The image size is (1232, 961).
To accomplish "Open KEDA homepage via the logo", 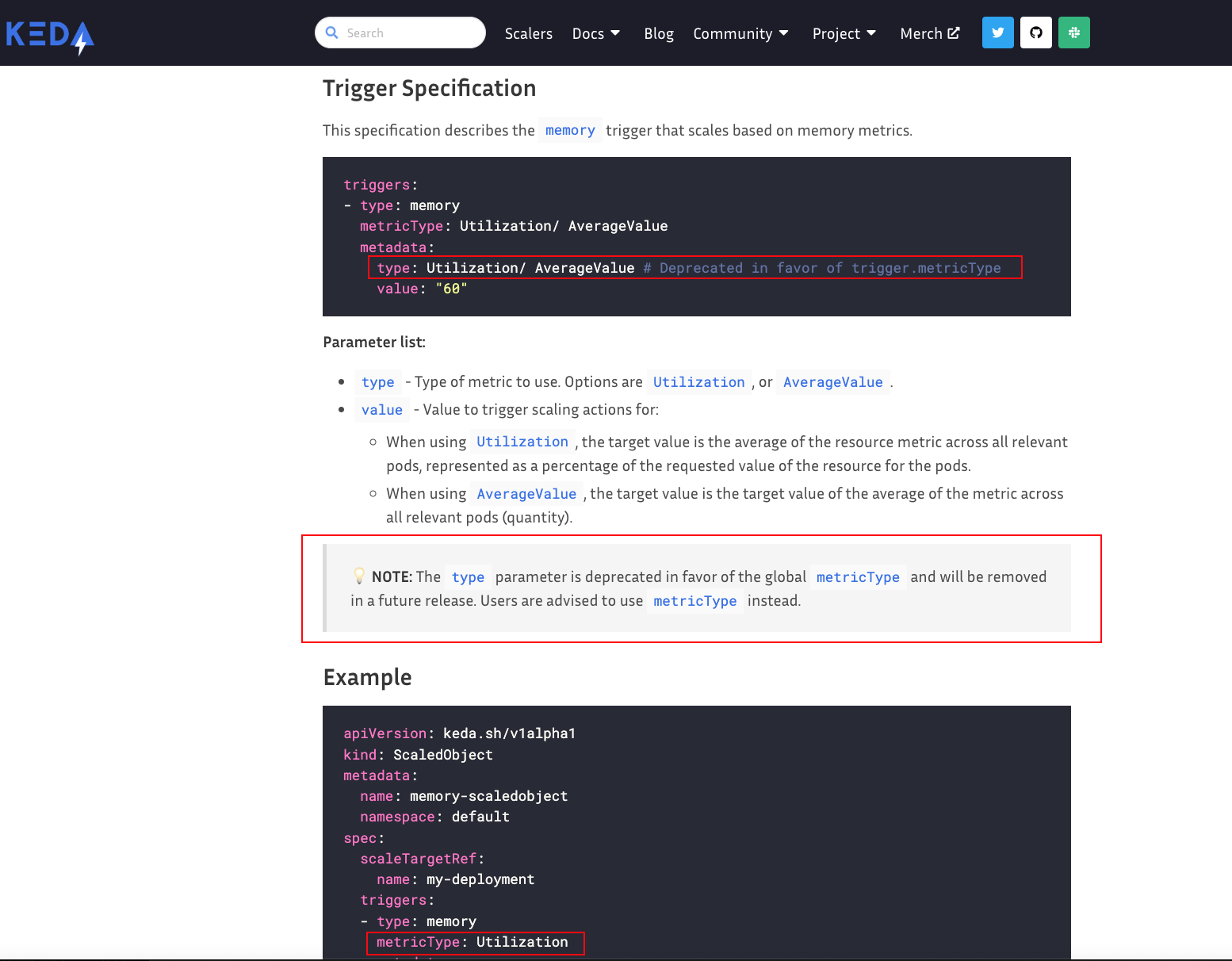I will point(49,33).
